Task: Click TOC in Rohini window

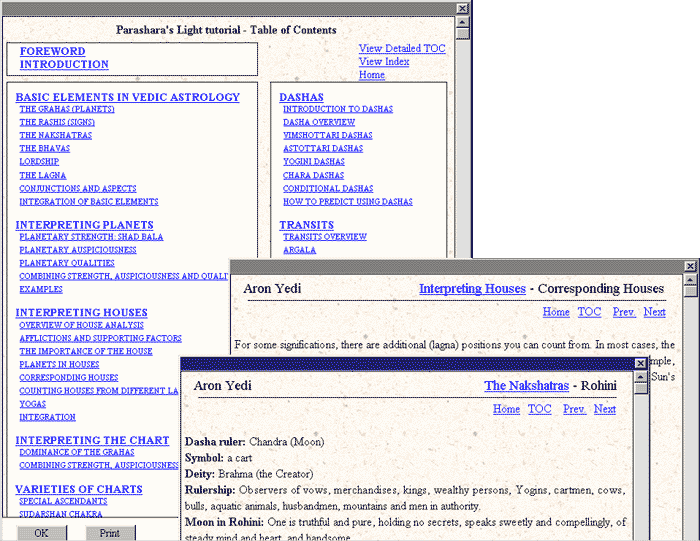Action: [x=539, y=409]
